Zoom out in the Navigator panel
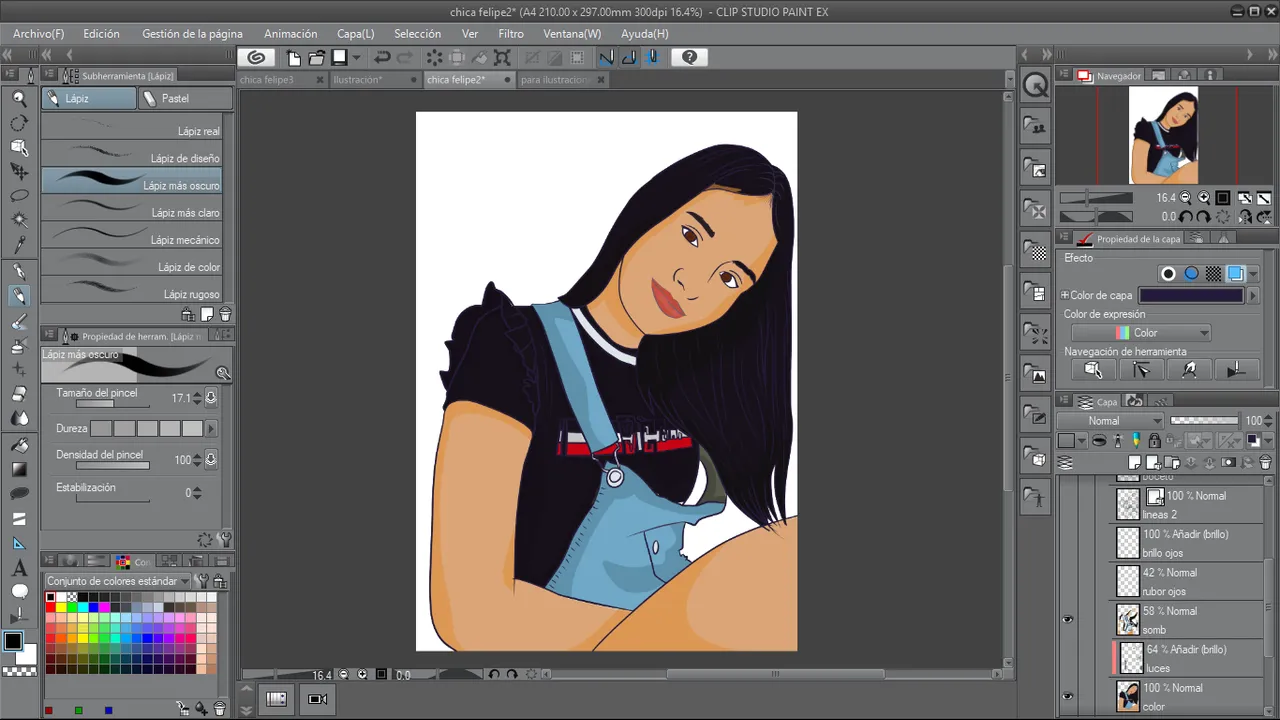This screenshot has height=720, width=1280. [1186, 198]
